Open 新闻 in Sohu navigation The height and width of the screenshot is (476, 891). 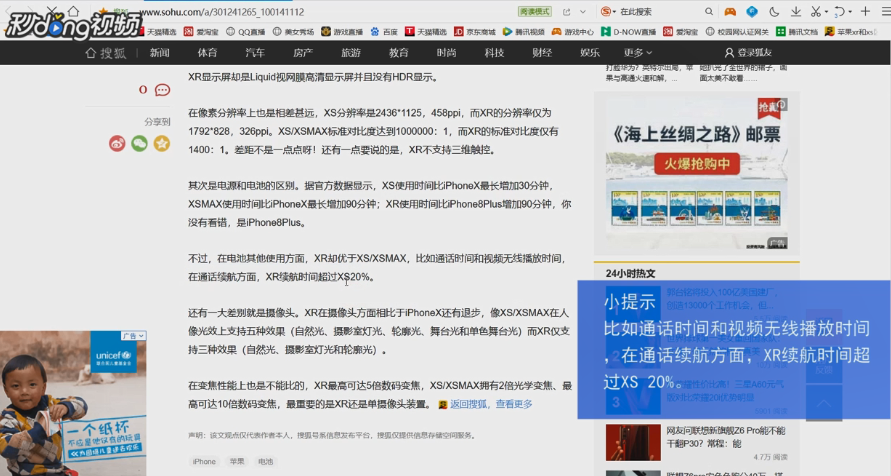[160, 53]
